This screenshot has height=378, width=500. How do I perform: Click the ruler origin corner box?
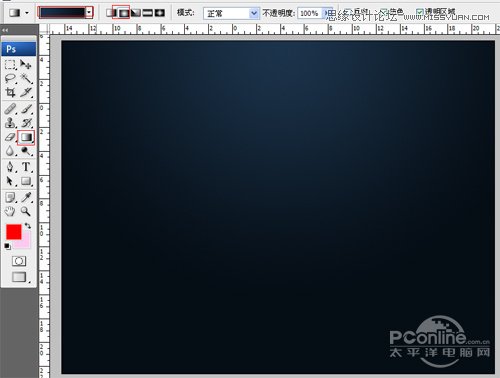pos(44,29)
